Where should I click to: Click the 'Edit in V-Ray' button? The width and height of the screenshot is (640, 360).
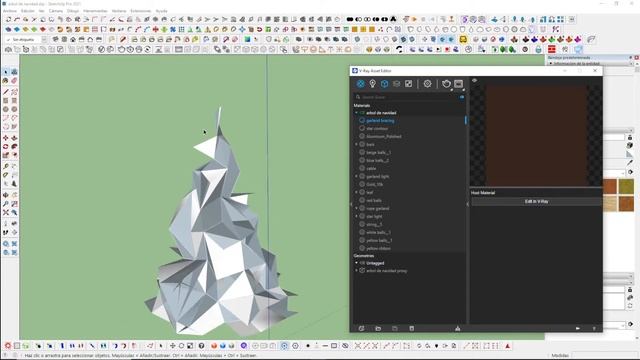[x=536, y=202]
